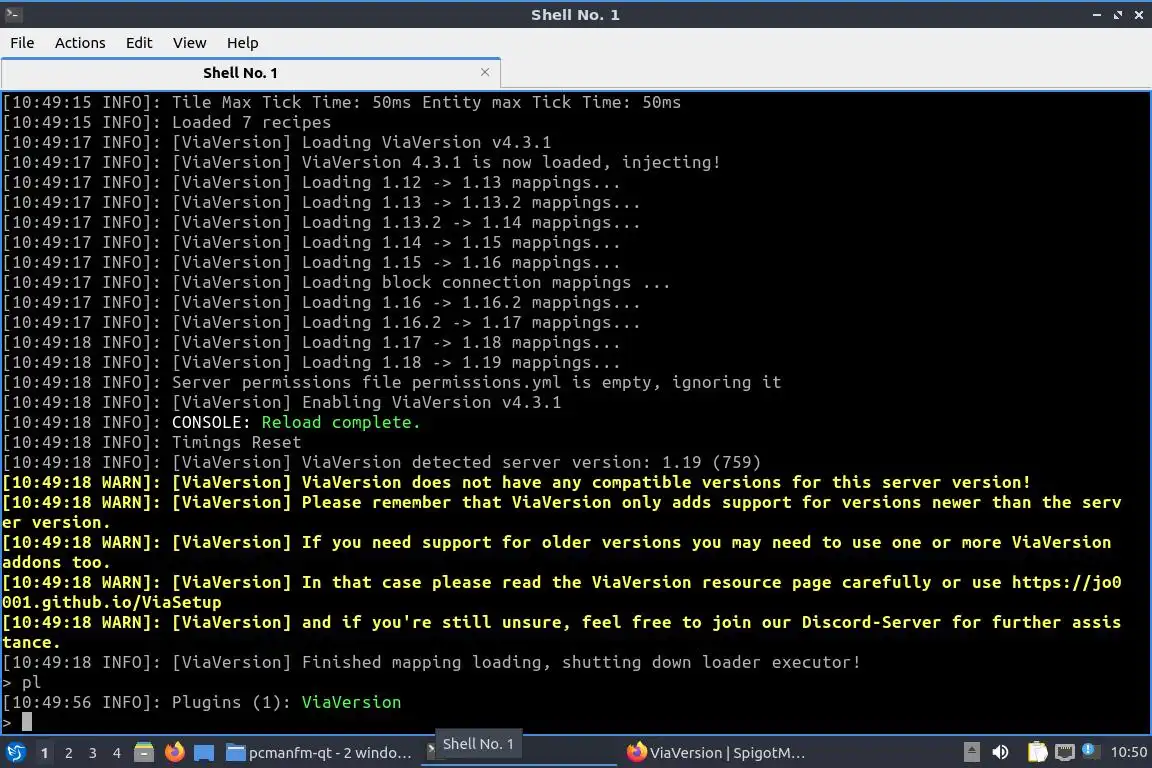1152x768 pixels.
Task: Click 'does not have any compatible versions' warning
Action: [x=516, y=482]
